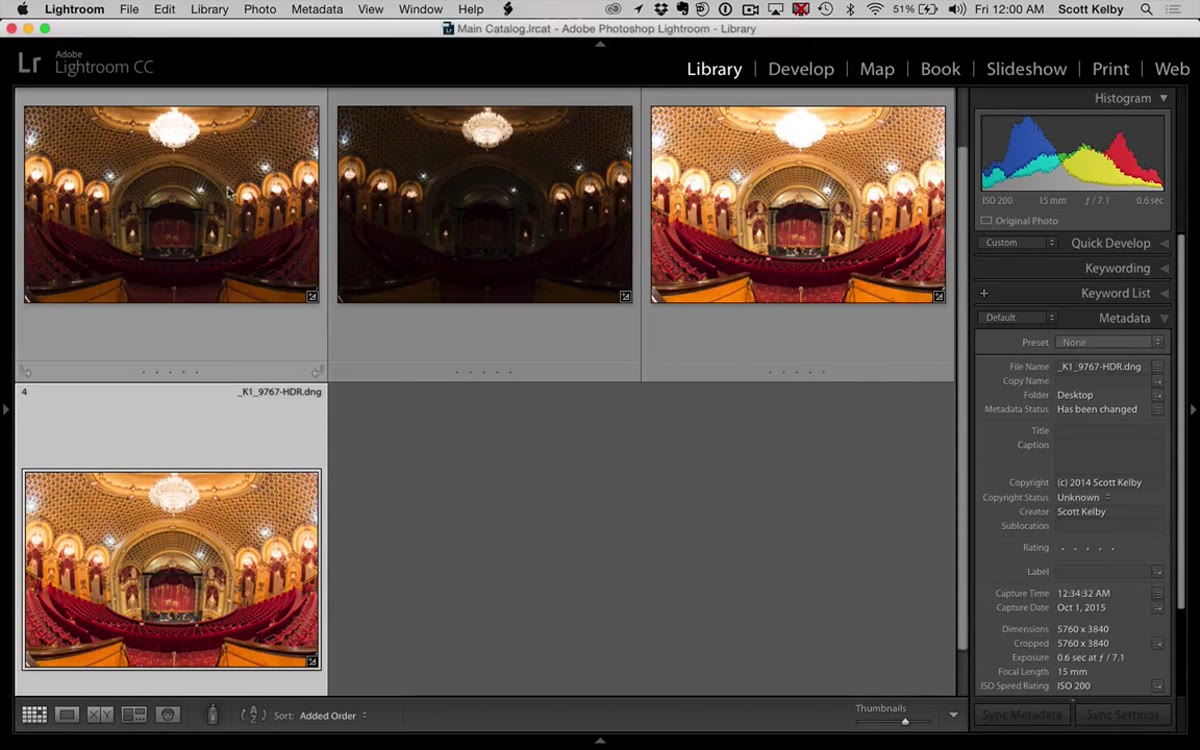Filter by Capture Date arrow icon

point(1157,608)
